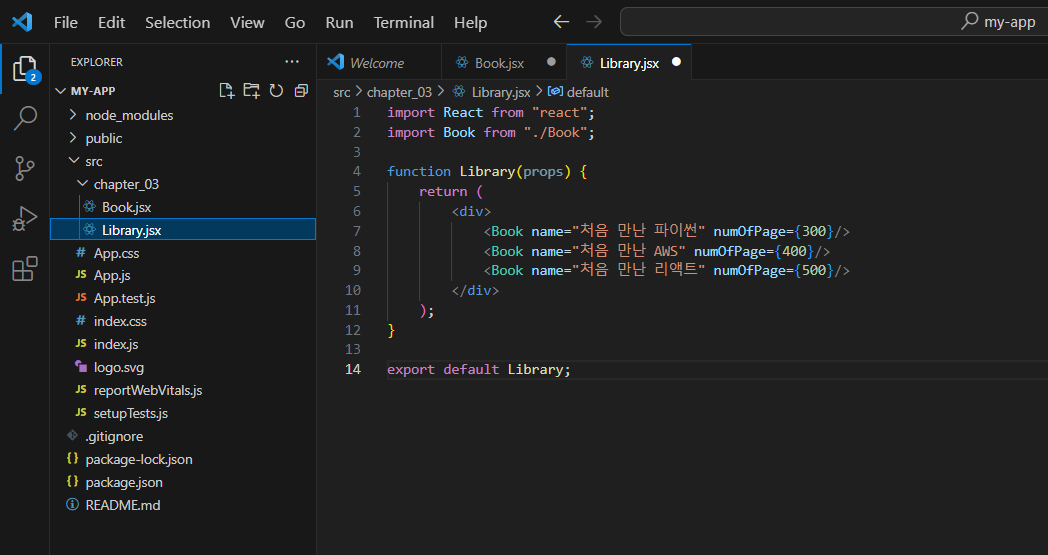Expand the public folder

(x=104, y=138)
